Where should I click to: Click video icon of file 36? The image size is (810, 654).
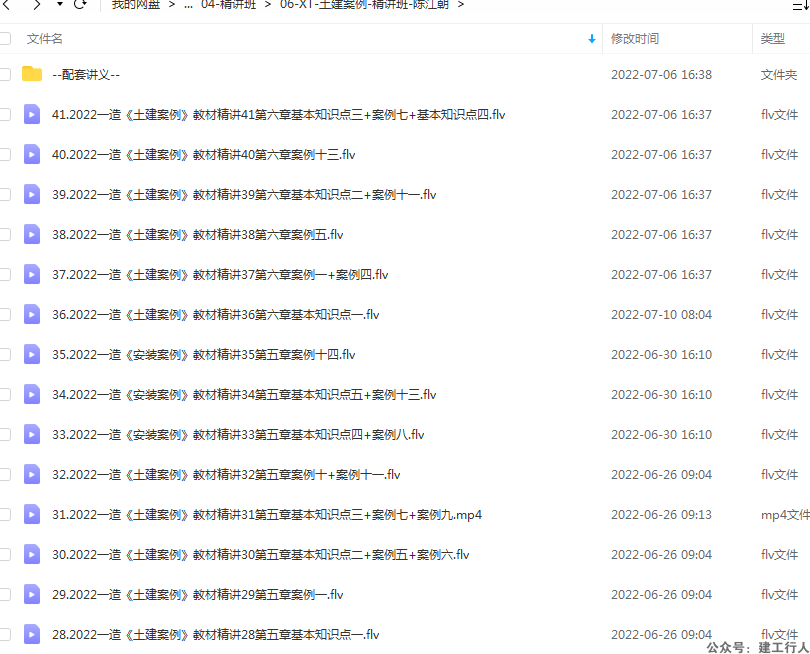point(32,315)
